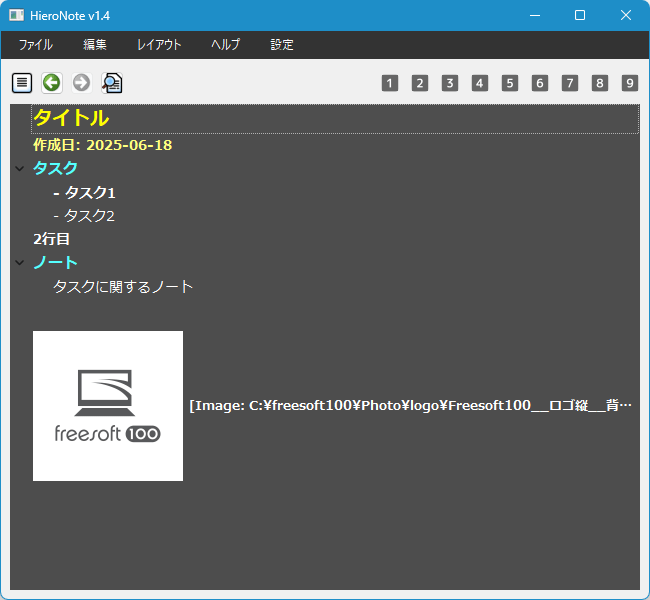Click the freesoft100 logo image thumbnail
The width and height of the screenshot is (650, 600).
tap(108, 406)
